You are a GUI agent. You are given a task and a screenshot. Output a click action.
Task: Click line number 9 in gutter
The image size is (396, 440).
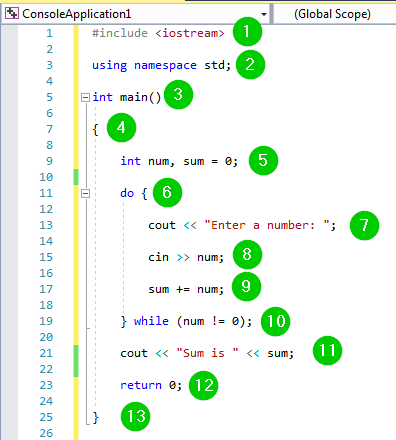(49, 161)
